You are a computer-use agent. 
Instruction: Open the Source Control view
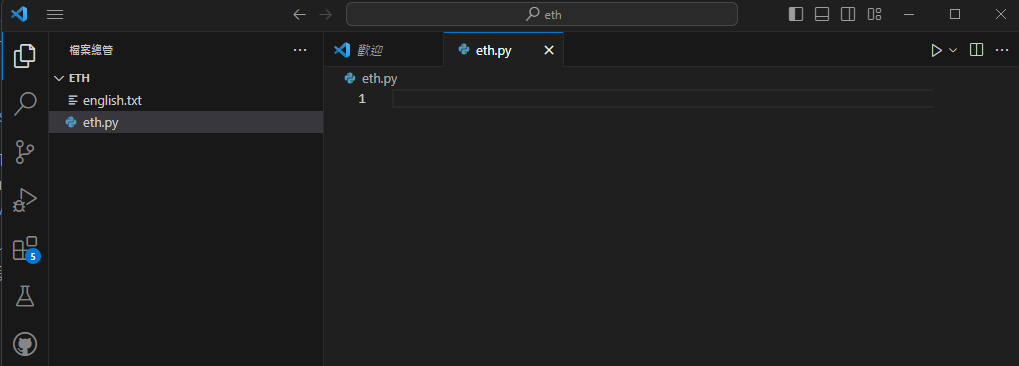(25, 151)
